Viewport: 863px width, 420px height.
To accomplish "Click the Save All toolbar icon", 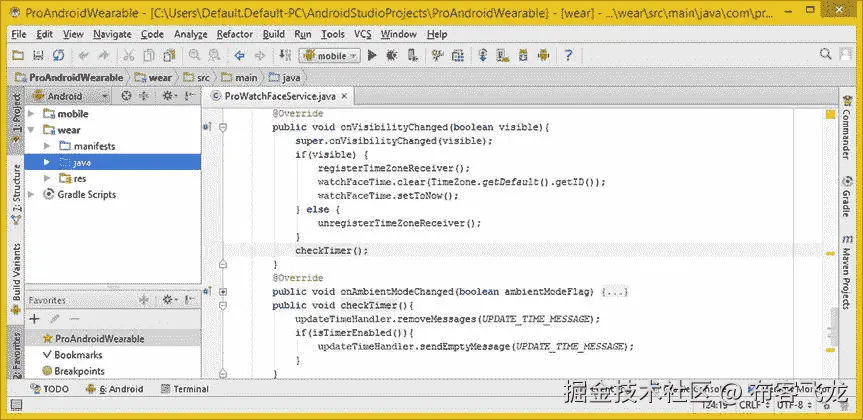I will [38, 55].
